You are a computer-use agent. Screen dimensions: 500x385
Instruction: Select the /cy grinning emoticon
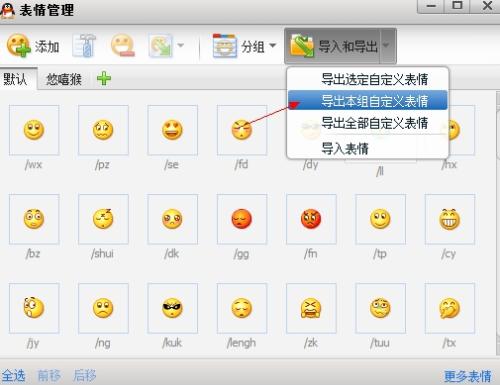(450, 219)
